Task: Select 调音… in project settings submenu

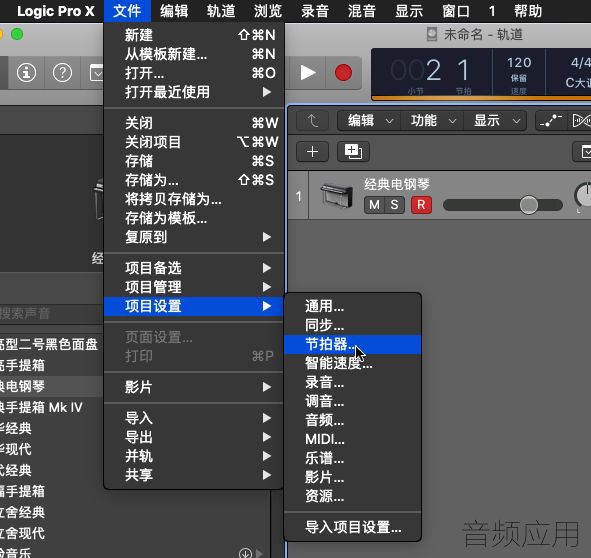Action: [352, 401]
